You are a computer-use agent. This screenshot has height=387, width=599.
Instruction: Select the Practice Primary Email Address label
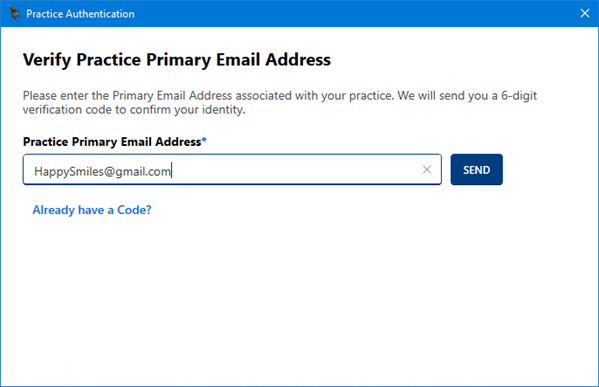pyautogui.click(x=112, y=142)
